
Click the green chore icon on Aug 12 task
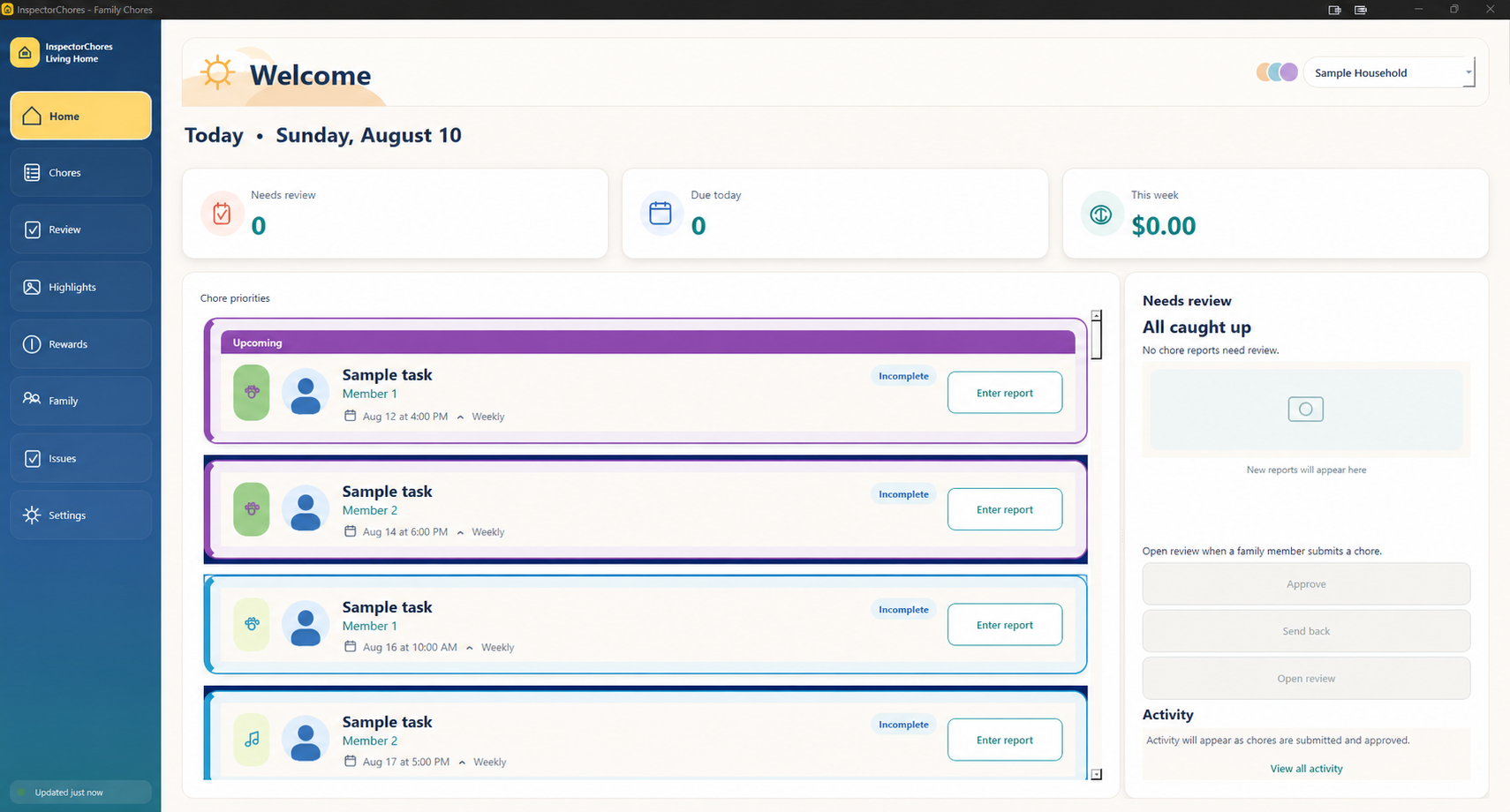click(252, 392)
